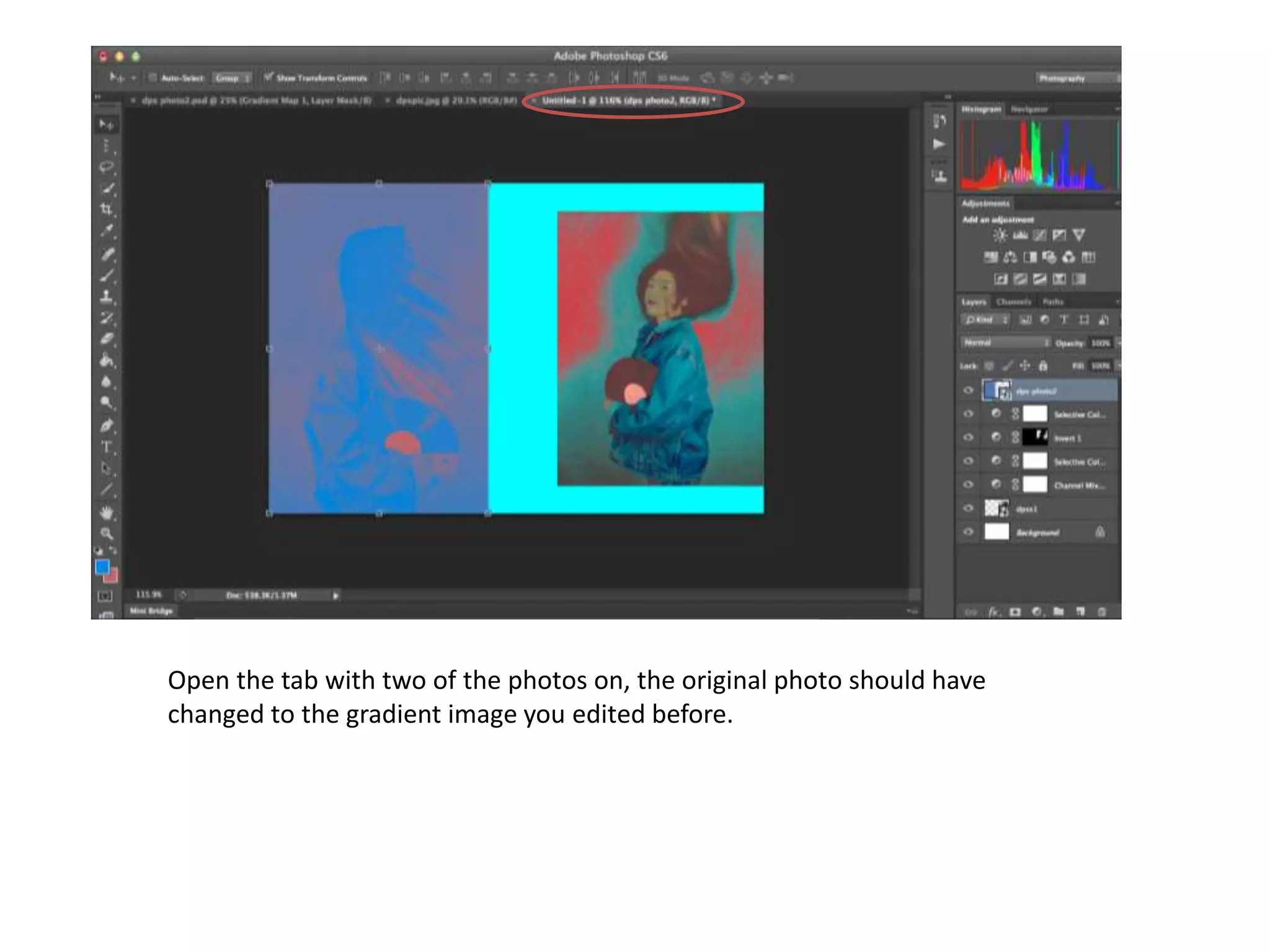1270x952 pixels.
Task: Open the layer filter Kind dropdown
Action: tap(985, 320)
